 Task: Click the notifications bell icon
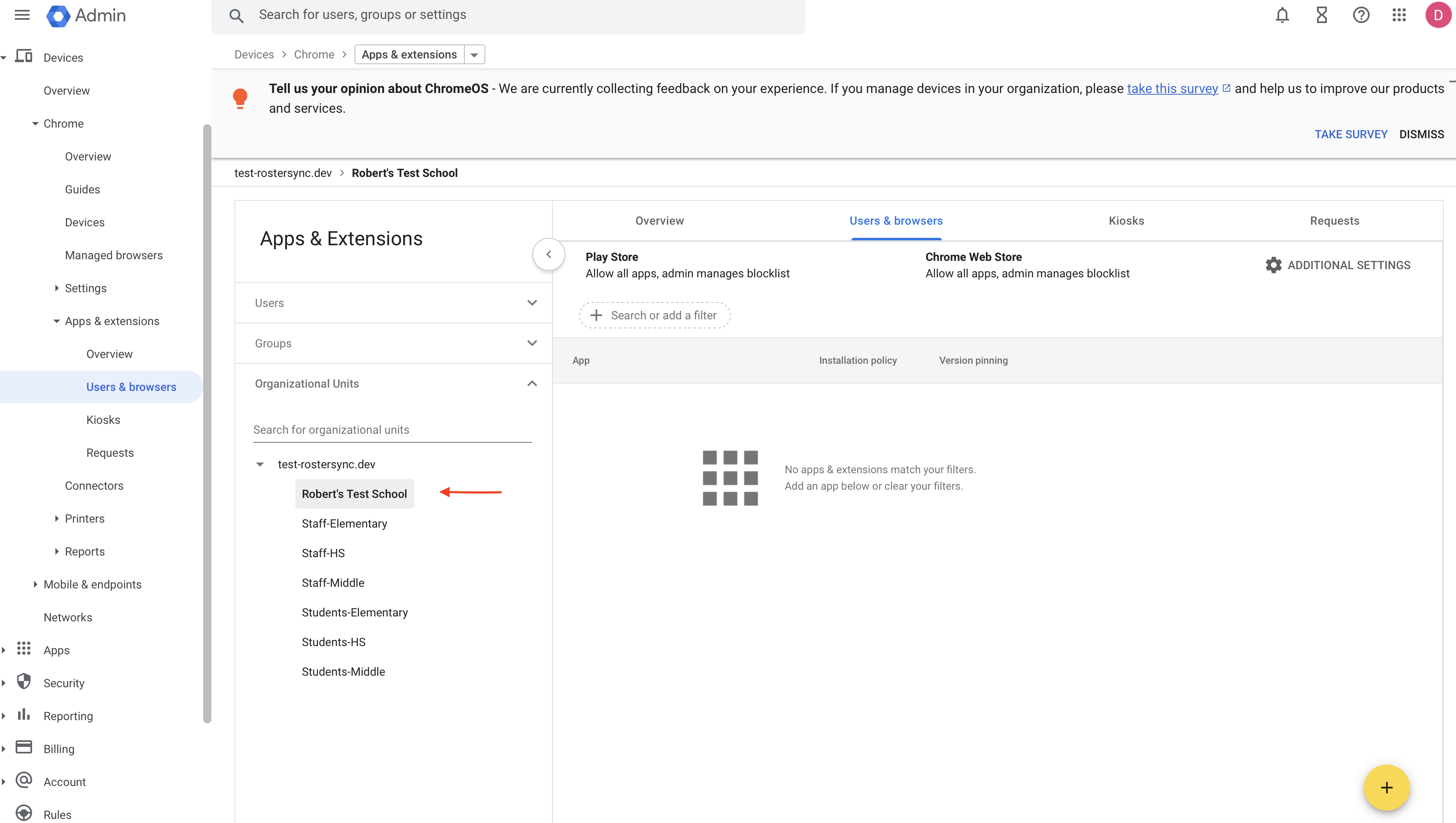[x=1282, y=15]
